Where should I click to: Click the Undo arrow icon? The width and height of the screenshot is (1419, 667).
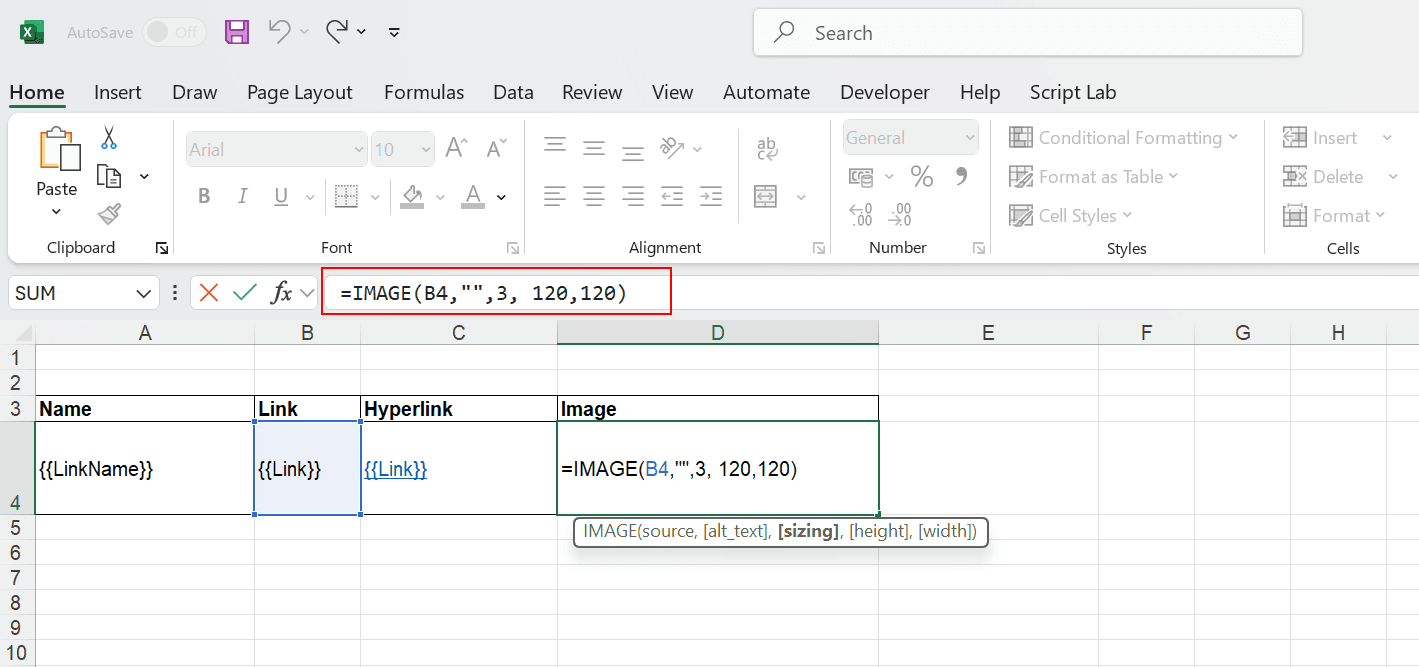click(280, 32)
